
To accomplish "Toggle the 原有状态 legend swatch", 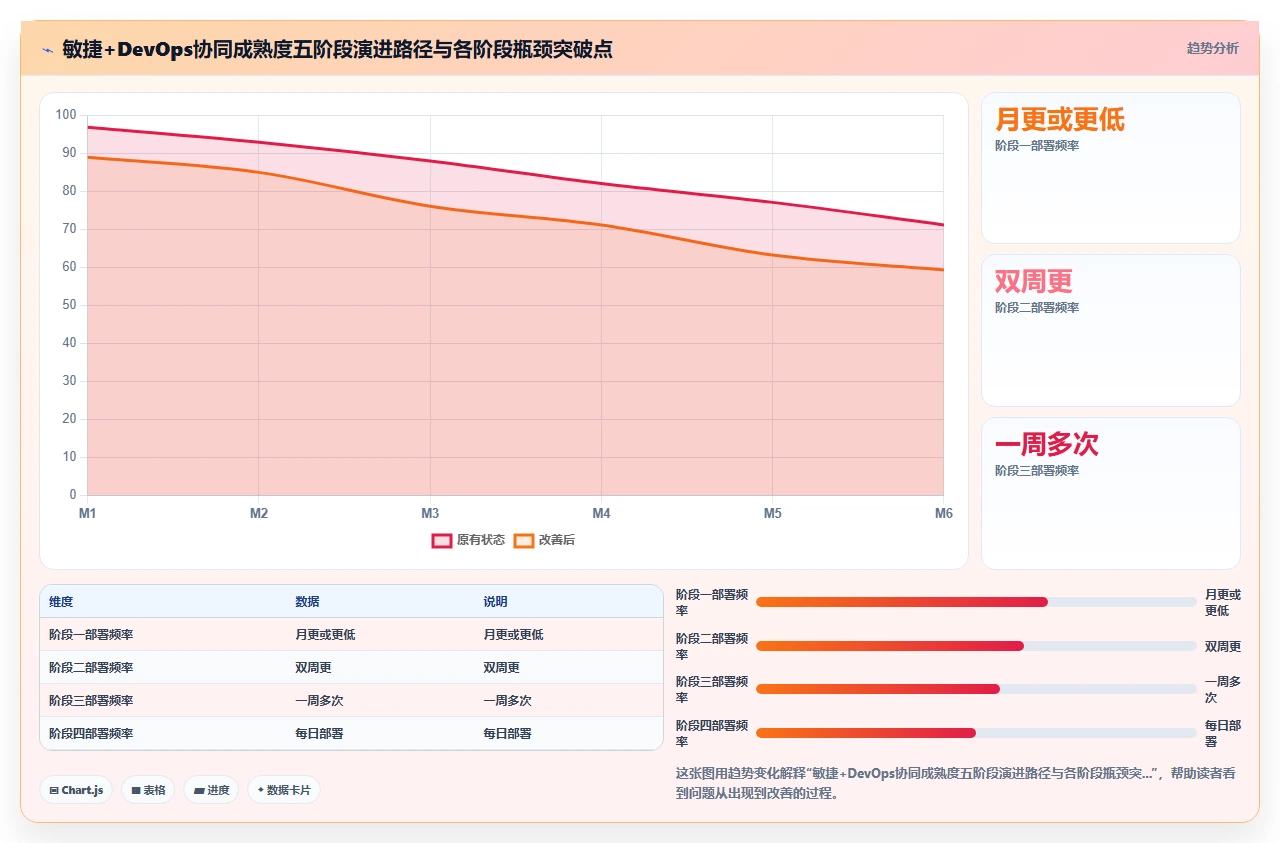I will (x=442, y=540).
